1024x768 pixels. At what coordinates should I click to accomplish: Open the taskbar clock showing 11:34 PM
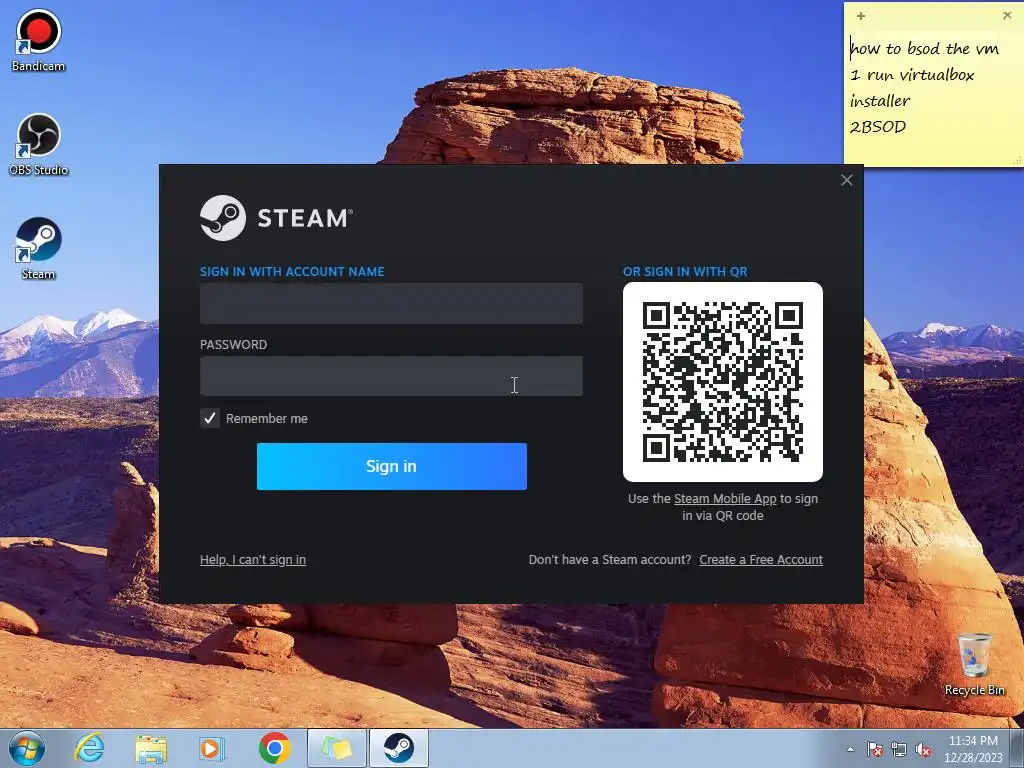(x=973, y=749)
